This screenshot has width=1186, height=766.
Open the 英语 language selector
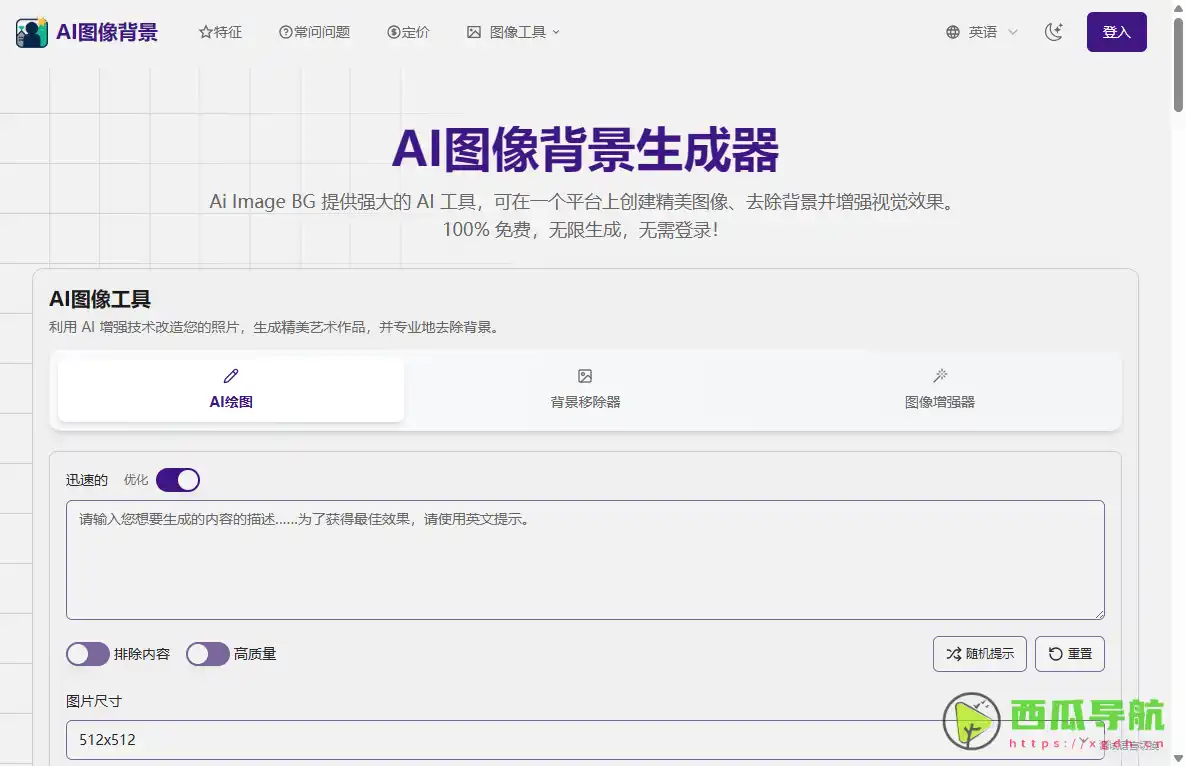tap(982, 32)
